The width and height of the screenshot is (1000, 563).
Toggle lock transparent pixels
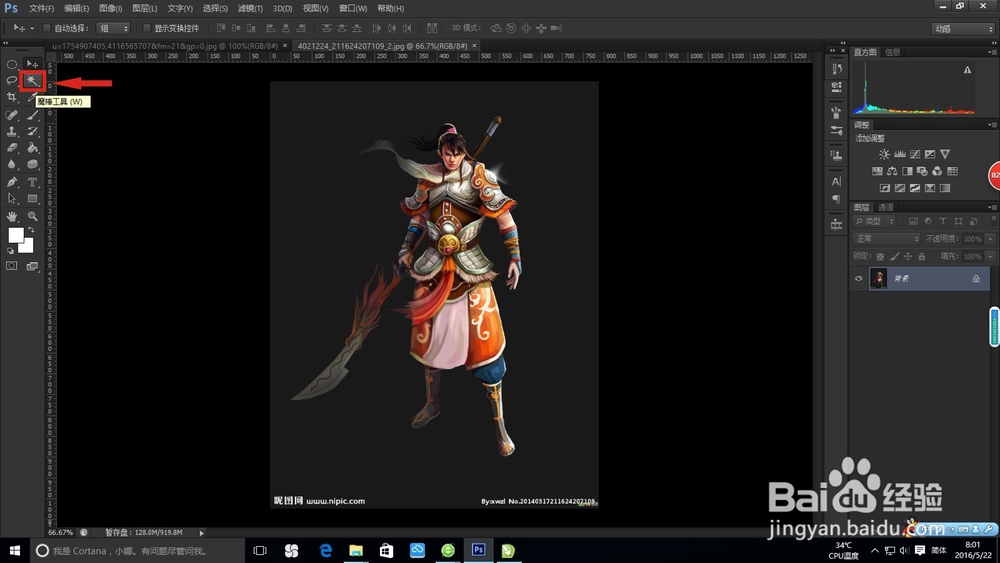(880, 256)
